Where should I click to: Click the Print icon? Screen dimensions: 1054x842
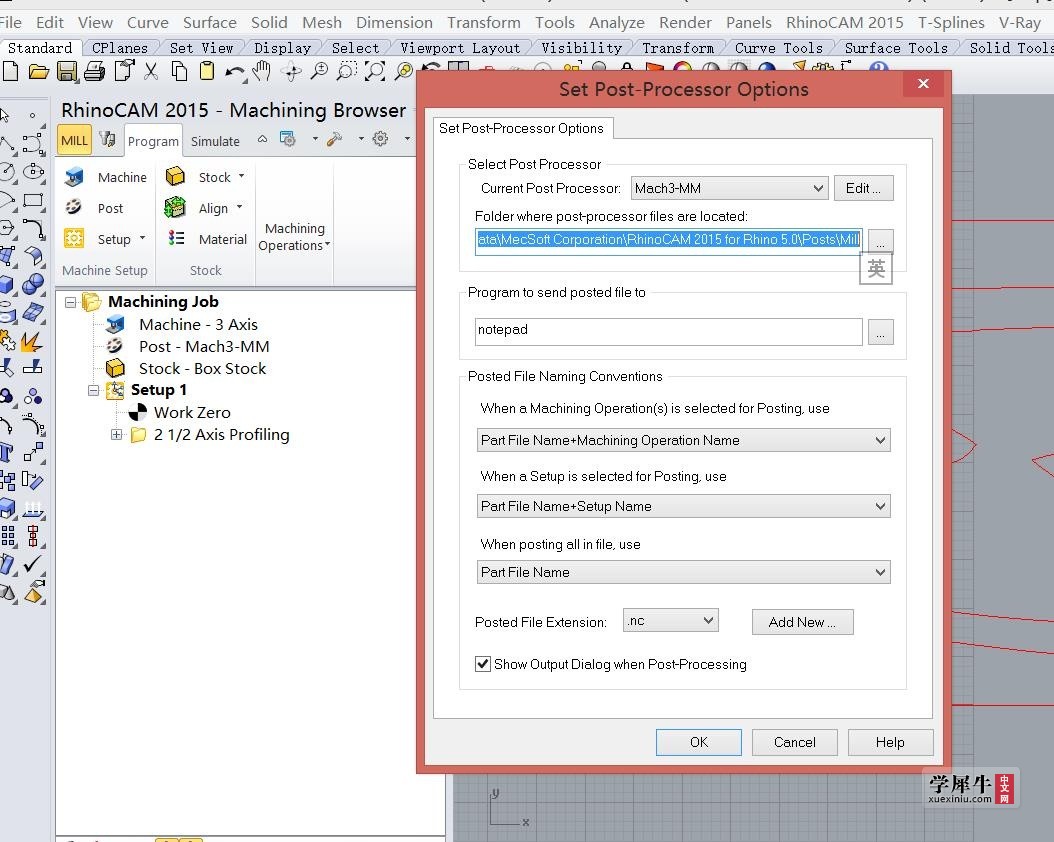95,71
